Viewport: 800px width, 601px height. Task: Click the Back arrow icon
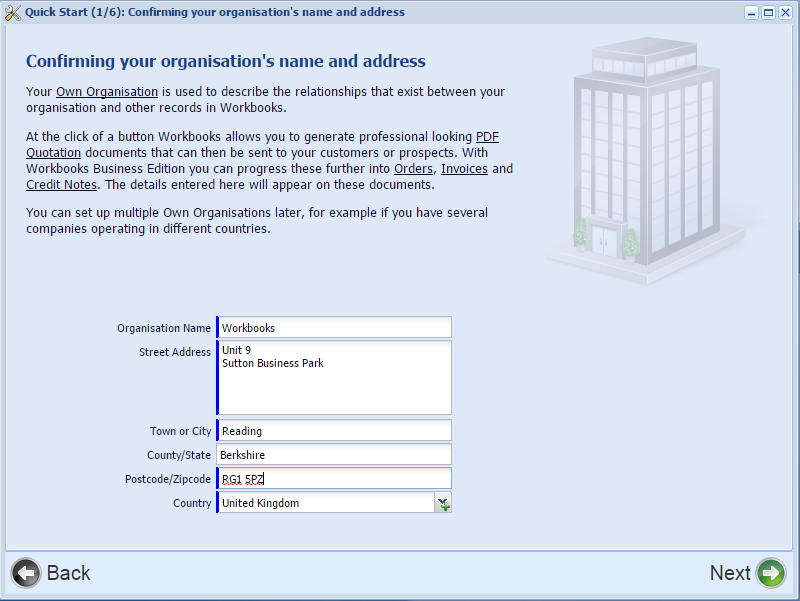[26, 573]
